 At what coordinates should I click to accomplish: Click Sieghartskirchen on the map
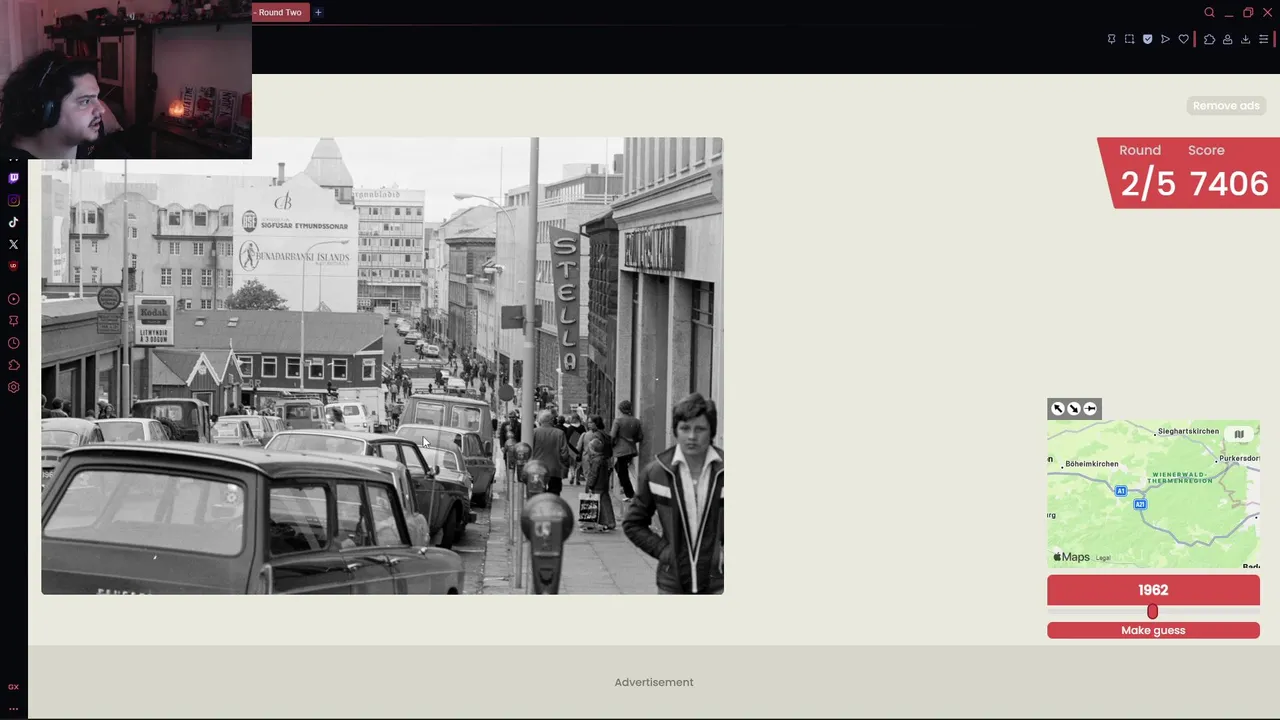coord(1190,431)
